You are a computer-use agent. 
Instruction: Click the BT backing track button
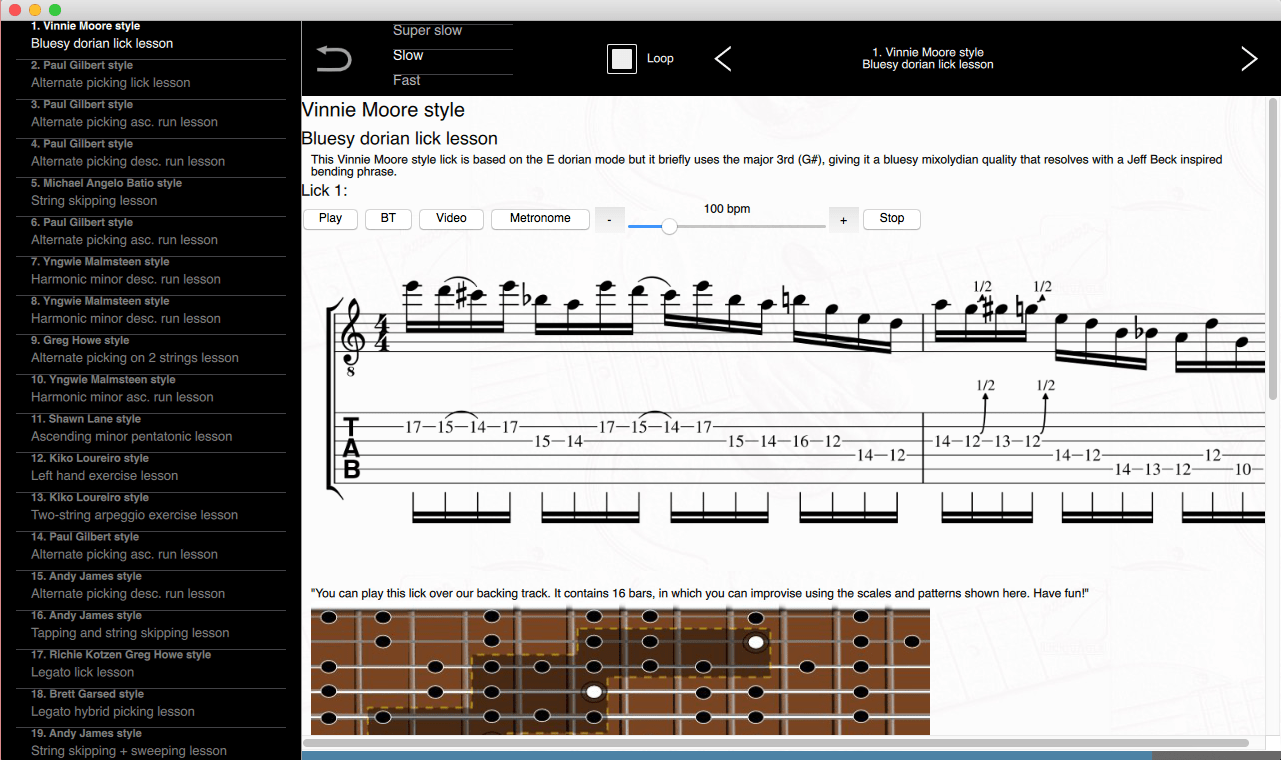(388, 218)
